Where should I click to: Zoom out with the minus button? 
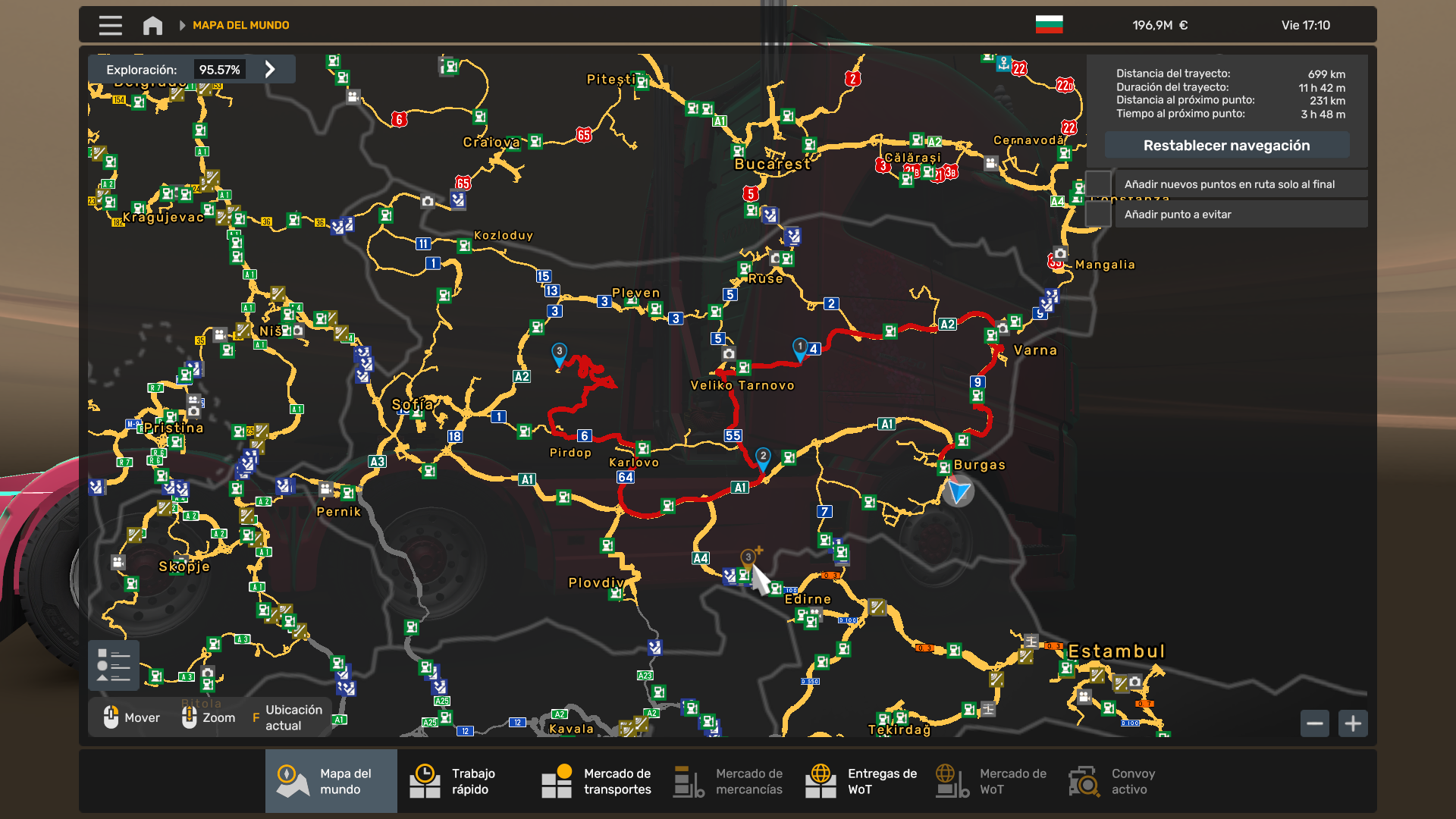tap(1315, 723)
